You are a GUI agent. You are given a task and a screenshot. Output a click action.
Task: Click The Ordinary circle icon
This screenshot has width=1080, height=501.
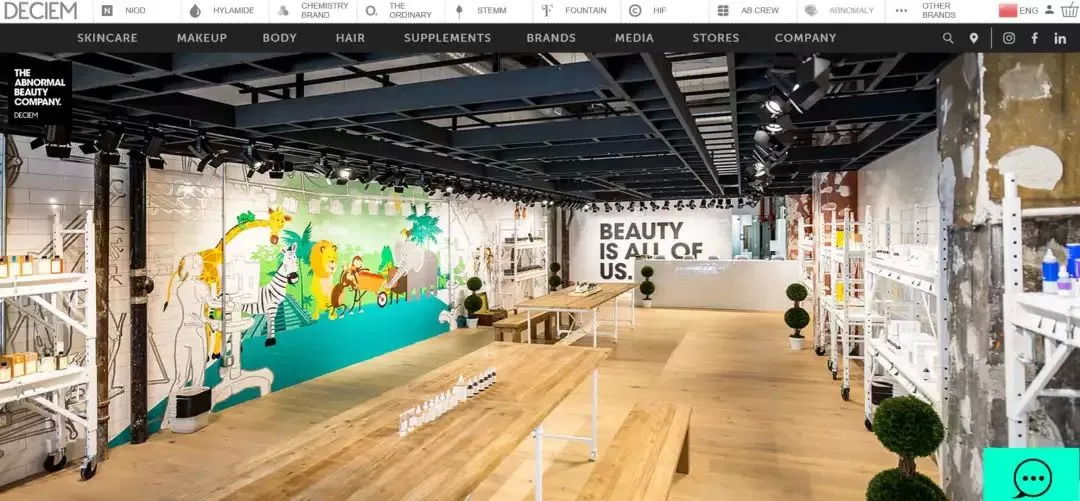pos(371,10)
